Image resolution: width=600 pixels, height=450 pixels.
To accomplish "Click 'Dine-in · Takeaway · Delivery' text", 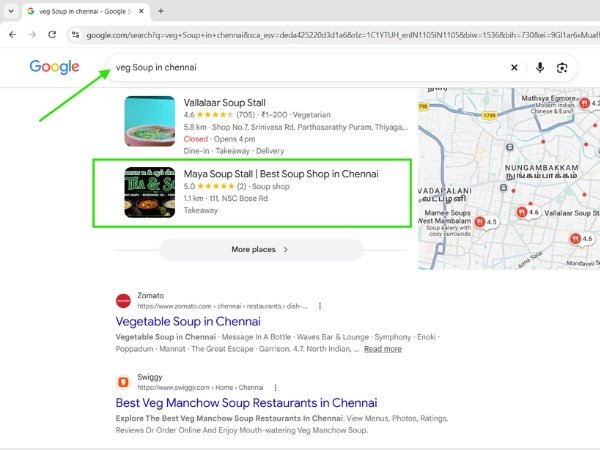I will [234, 151].
